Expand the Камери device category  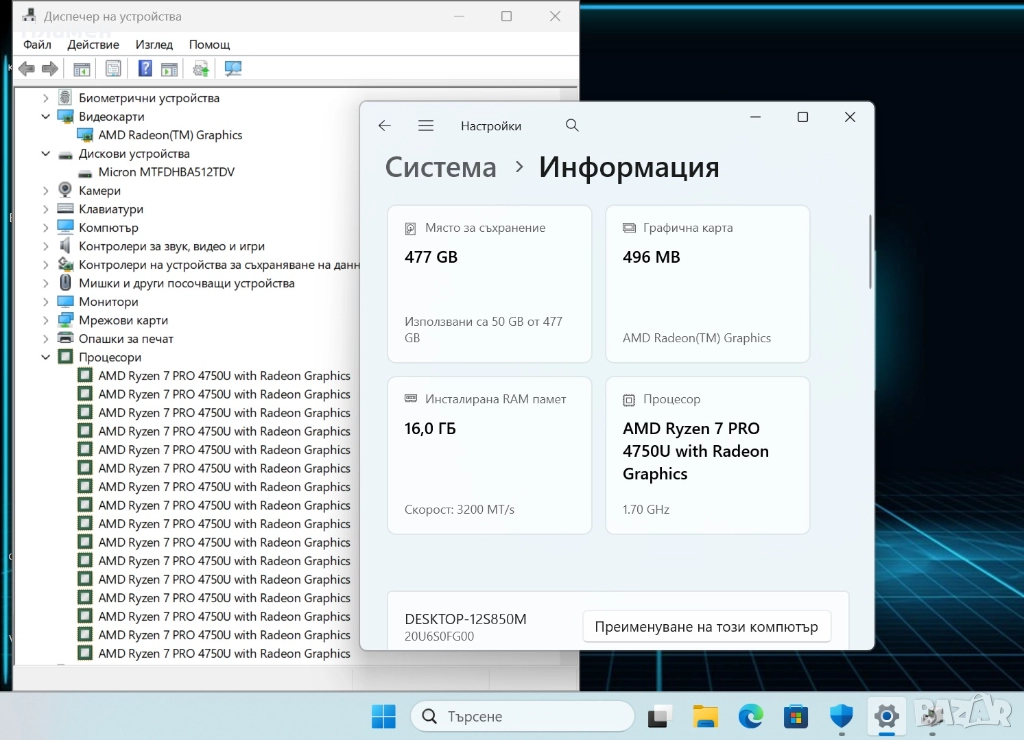pos(46,191)
